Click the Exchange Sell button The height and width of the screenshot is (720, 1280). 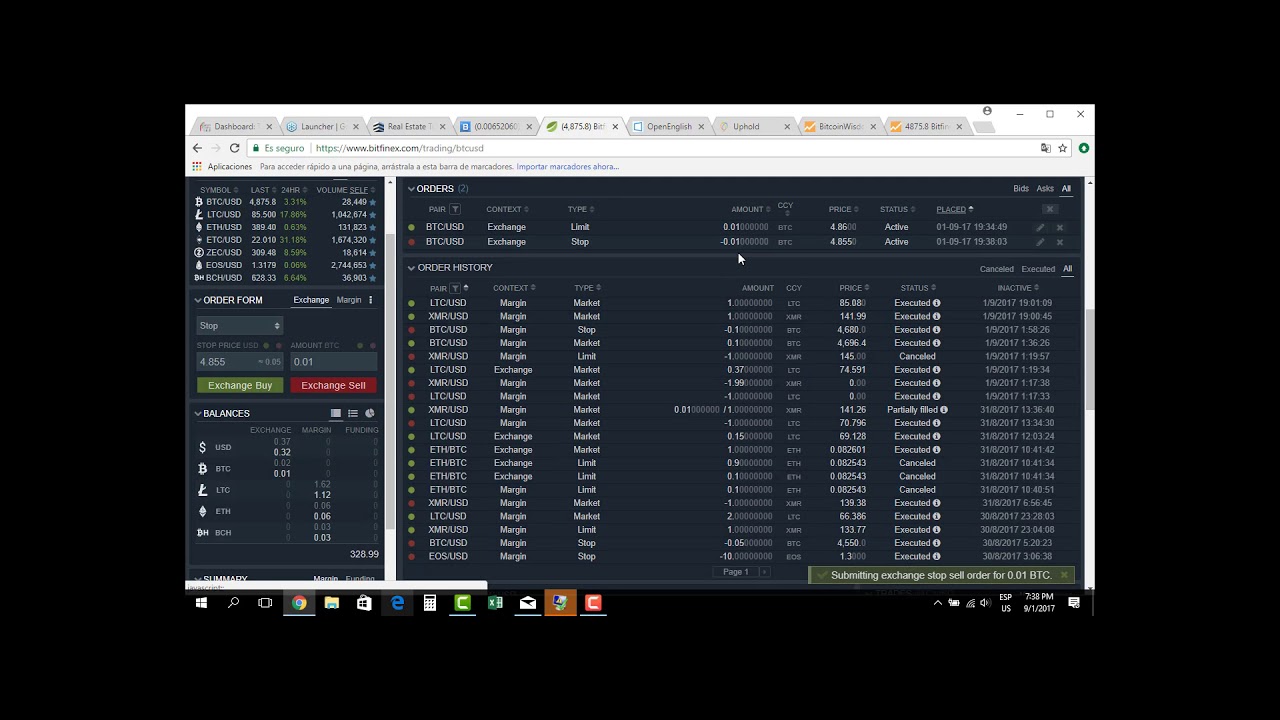tap(333, 385)
